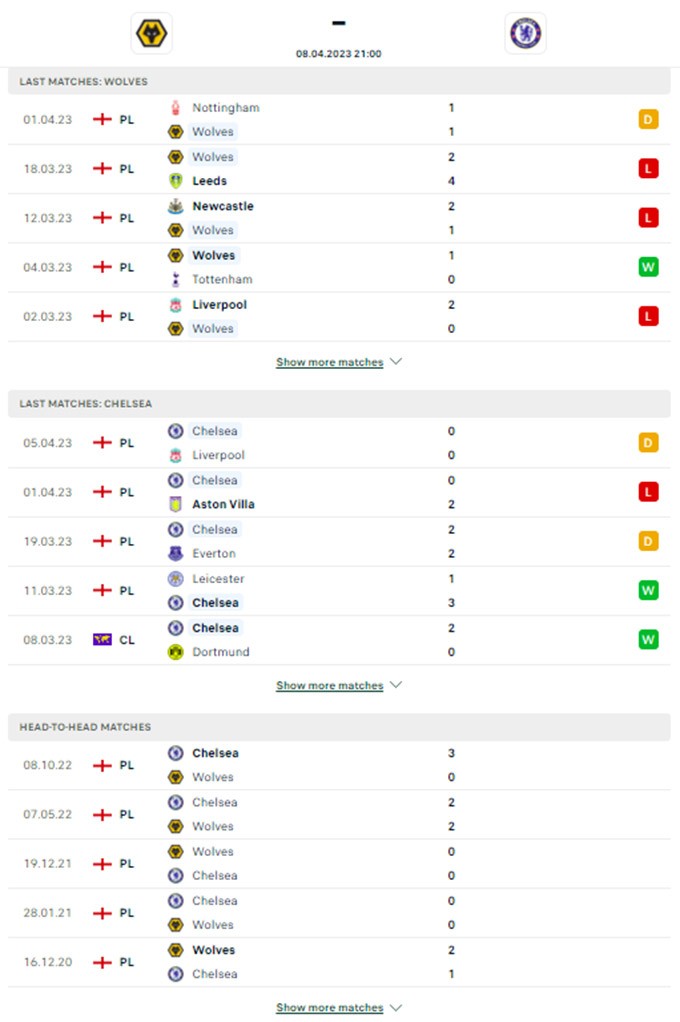Click the orange D badge for Chelsea–Everton
This screenshot has width=680, height=1022.
[648, 541]
